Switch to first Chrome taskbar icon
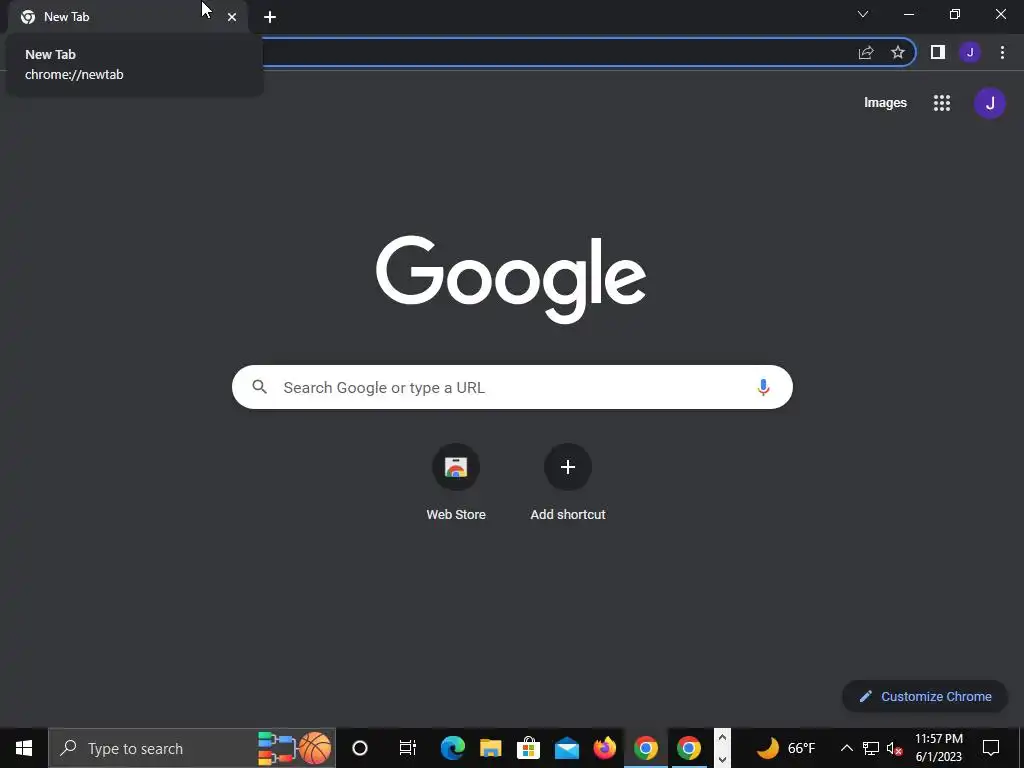This screenshot has width=1024, height=768. [646, 748]
